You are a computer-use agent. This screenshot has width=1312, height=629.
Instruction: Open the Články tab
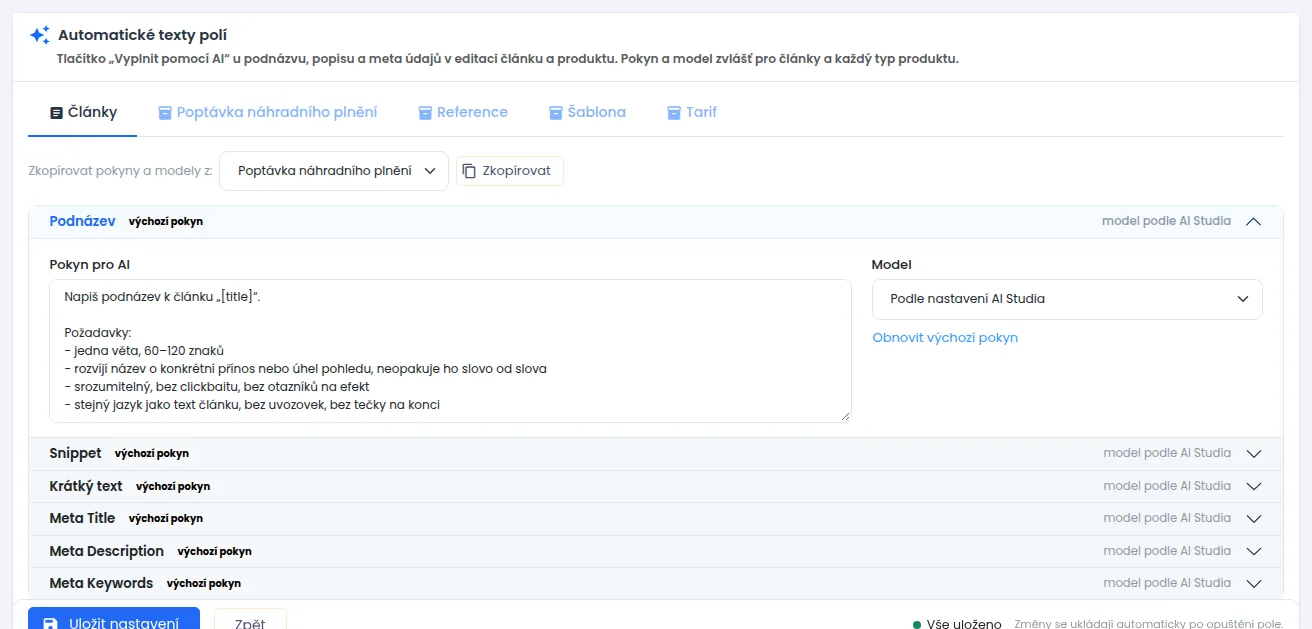point(83,112)
